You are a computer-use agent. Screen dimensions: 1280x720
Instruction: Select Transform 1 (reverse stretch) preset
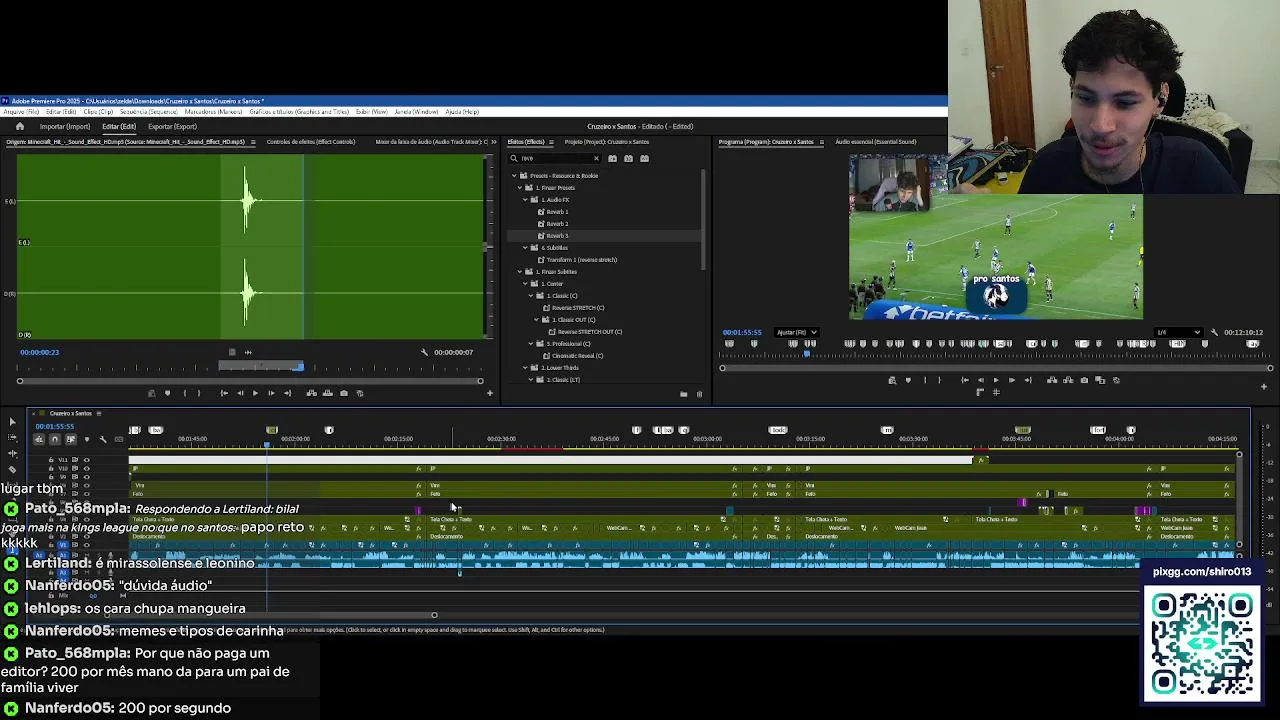[581, 260]
